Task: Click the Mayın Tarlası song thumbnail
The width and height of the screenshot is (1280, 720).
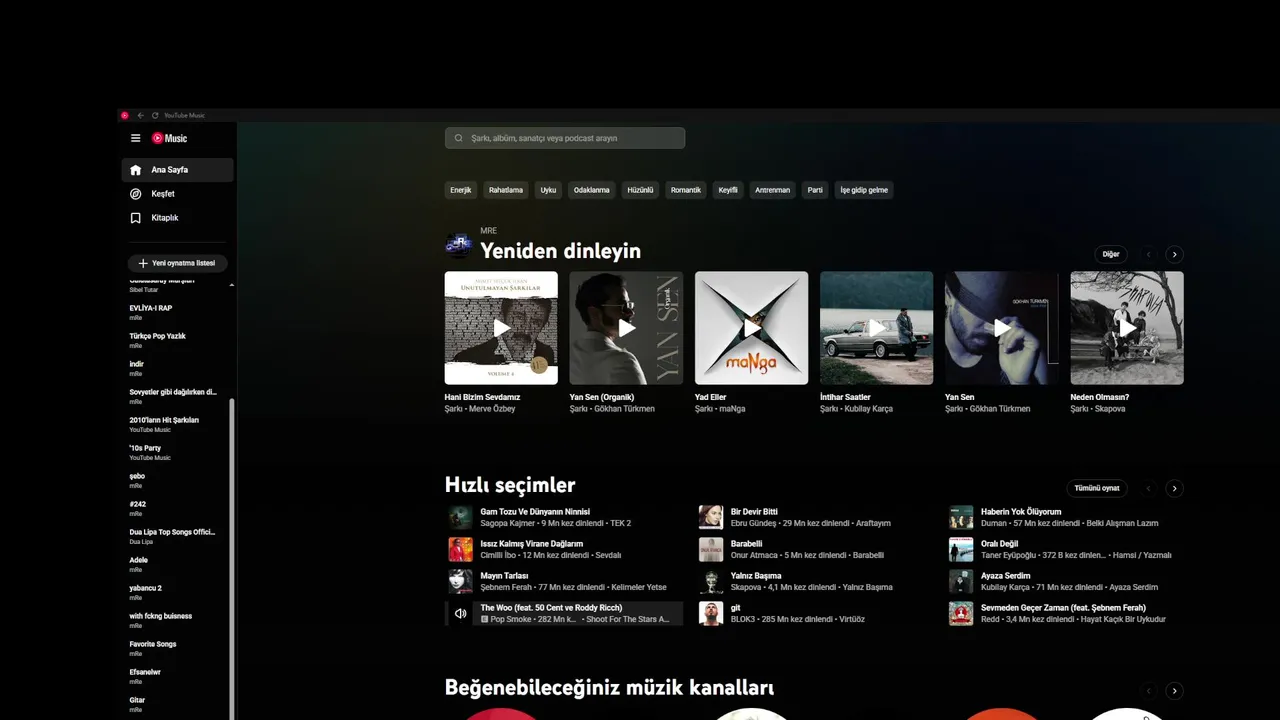Action: (x=460, y=581)
